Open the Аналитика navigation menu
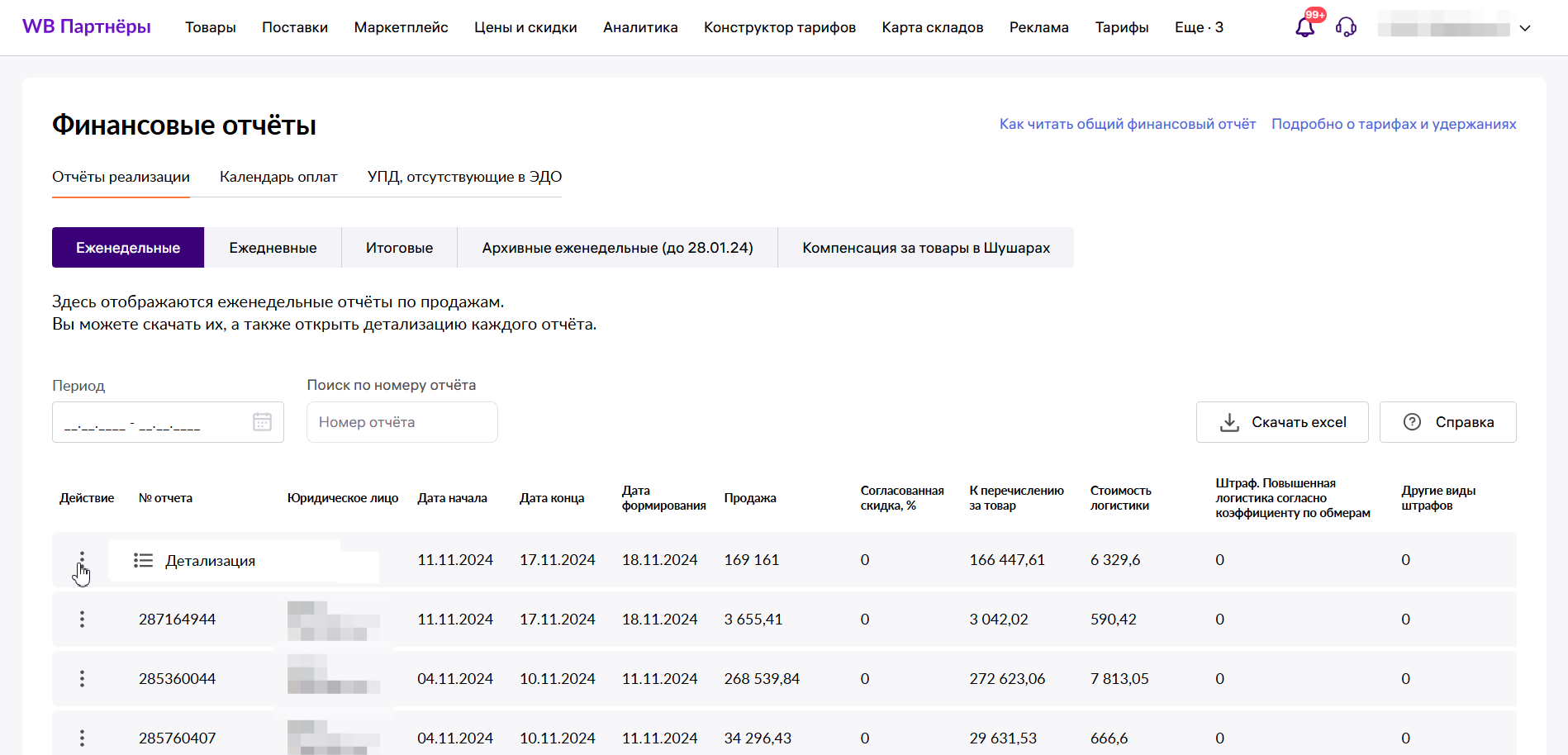Viewport: 1568px width, 755px height. point(640,27)
